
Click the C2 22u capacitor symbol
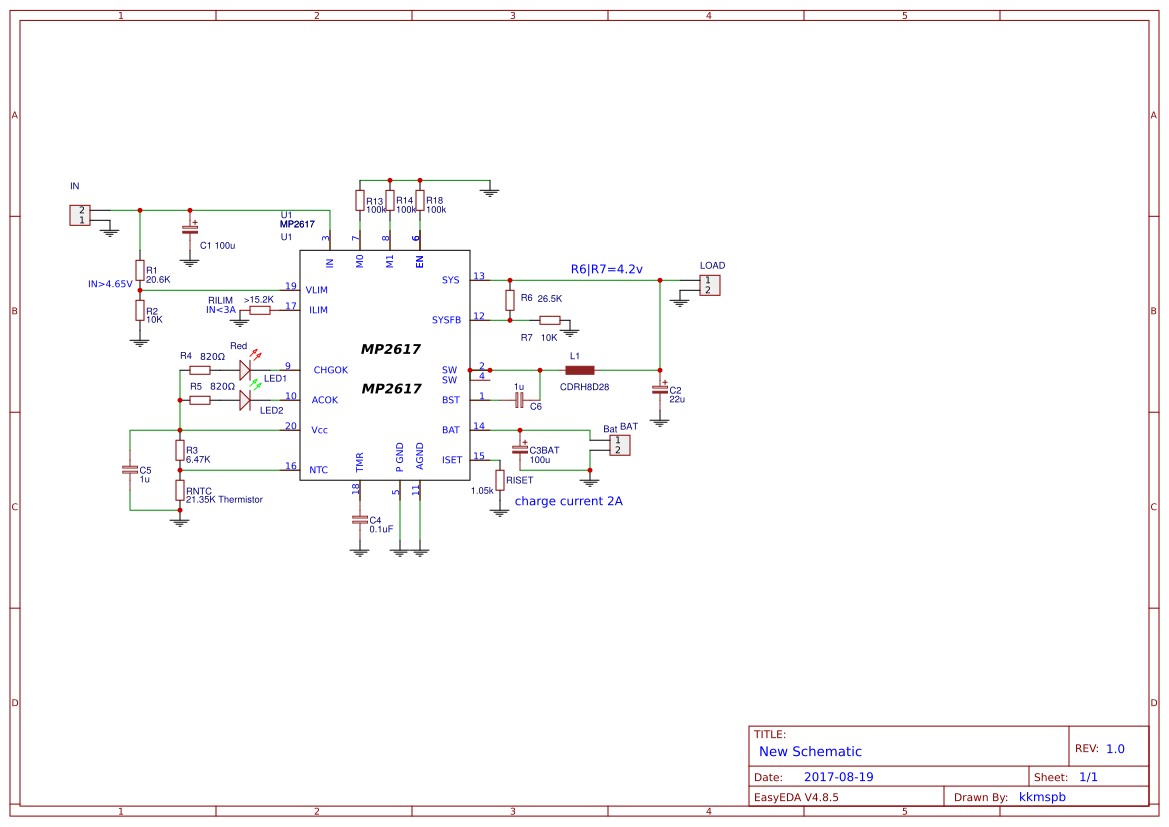click(660, 390)
